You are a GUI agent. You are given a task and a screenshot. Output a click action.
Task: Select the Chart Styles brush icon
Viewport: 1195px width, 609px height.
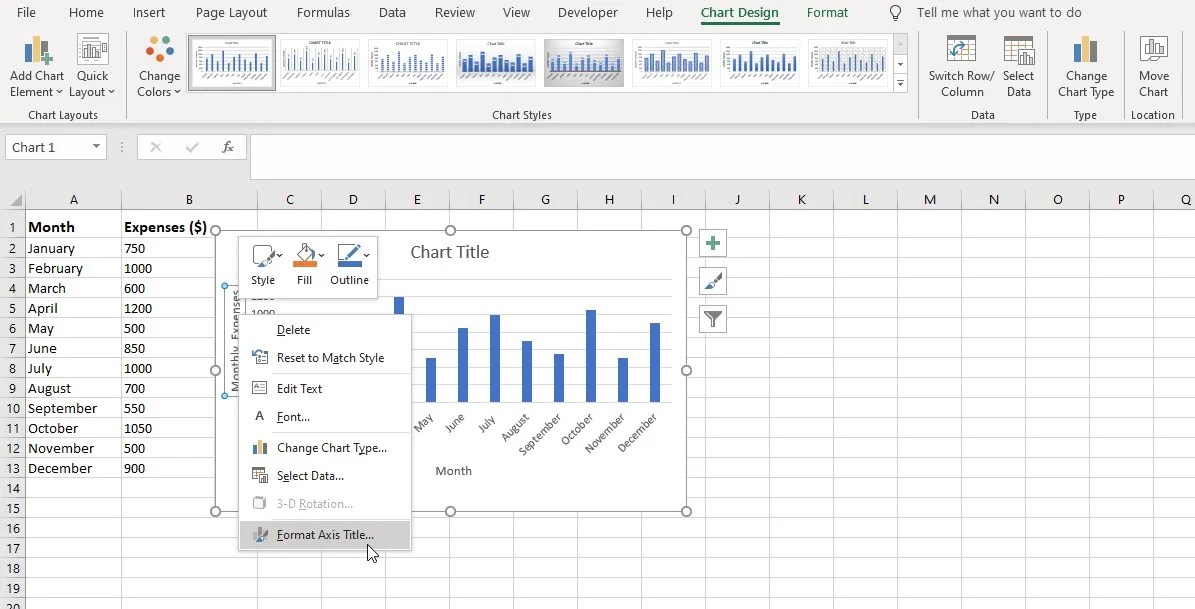pyautogui.click(x=712, y=280)
